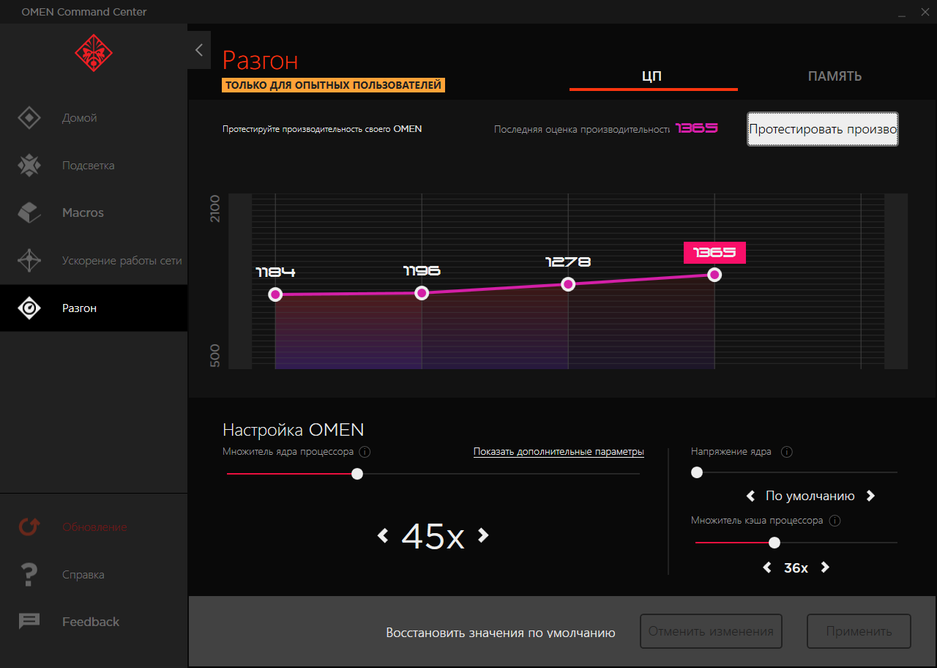The width and height of the screenshot is (937, 668).
Task: Collapse the sidebar with the back chevron
Action: coord(199,50)
